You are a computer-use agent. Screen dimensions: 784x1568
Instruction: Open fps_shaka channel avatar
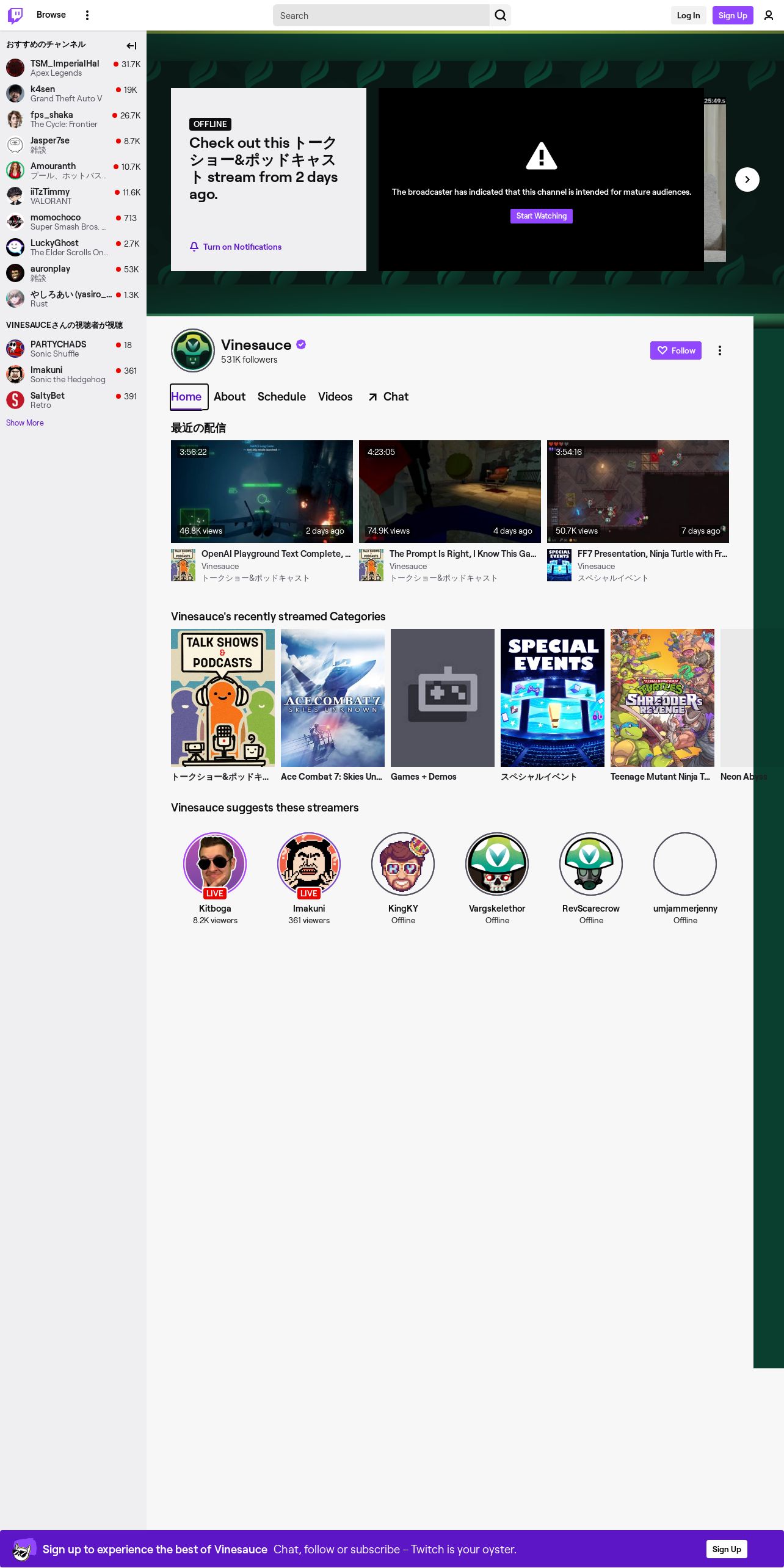pos(15,118)
